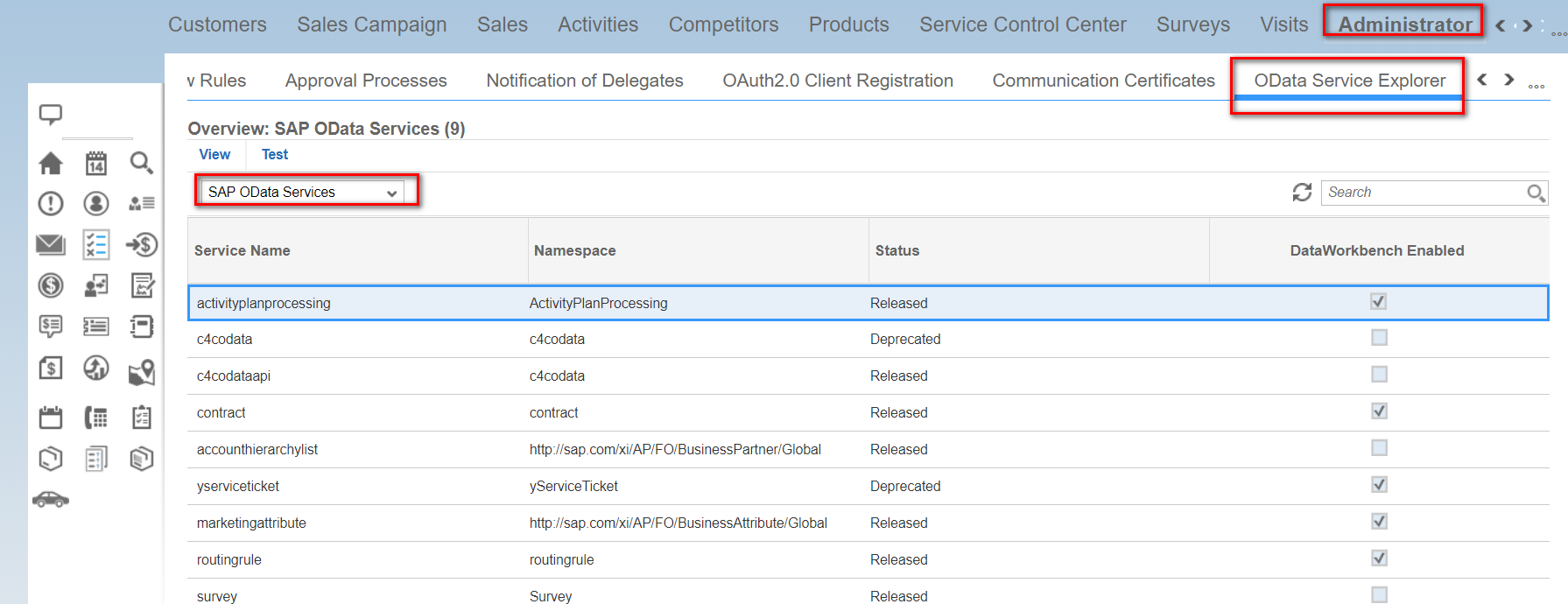
Task: Open the car vehicle icon
Action: 51,499
